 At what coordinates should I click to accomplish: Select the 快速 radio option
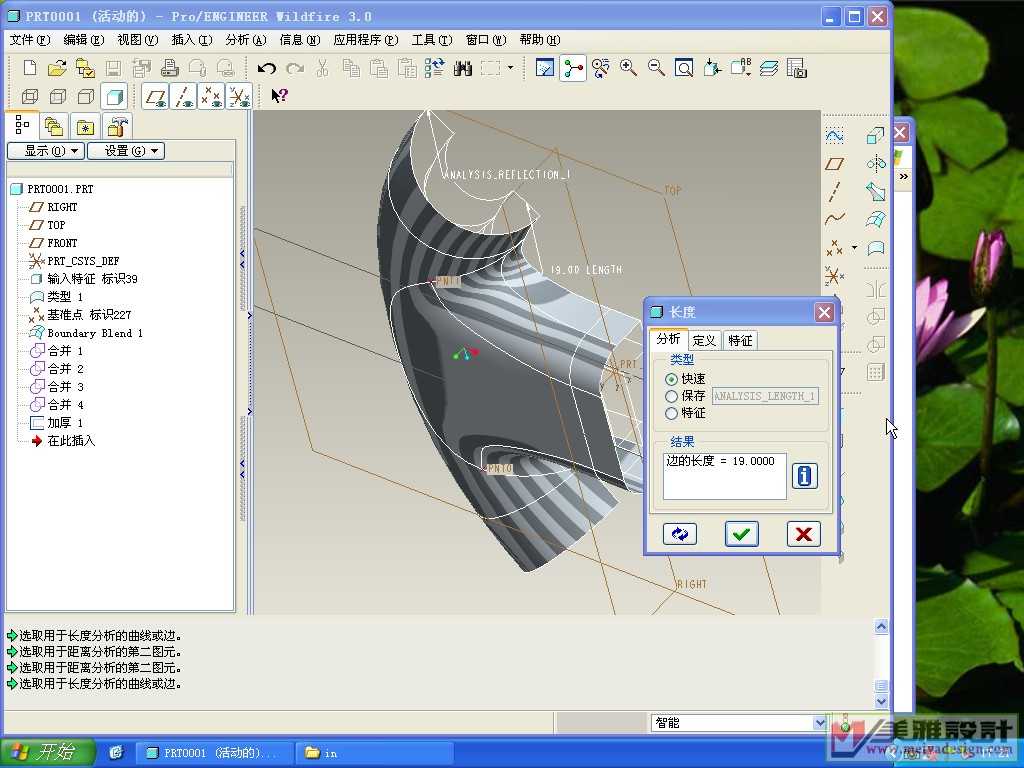[671, 379]
